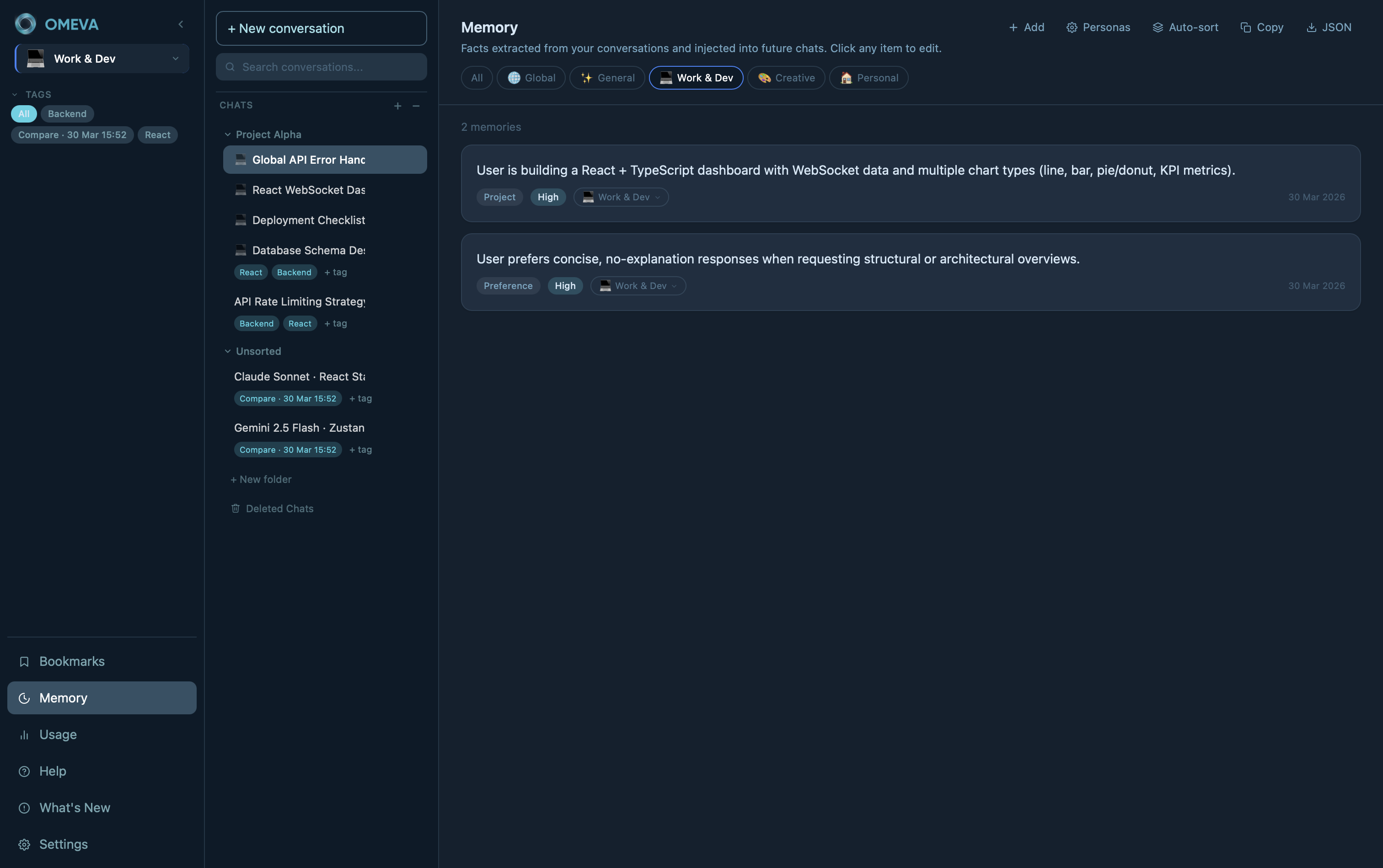This screenshot has height=868, width=1383.
Task: Click the plus icon in the Chats header
Action: (x=397, y=106)
